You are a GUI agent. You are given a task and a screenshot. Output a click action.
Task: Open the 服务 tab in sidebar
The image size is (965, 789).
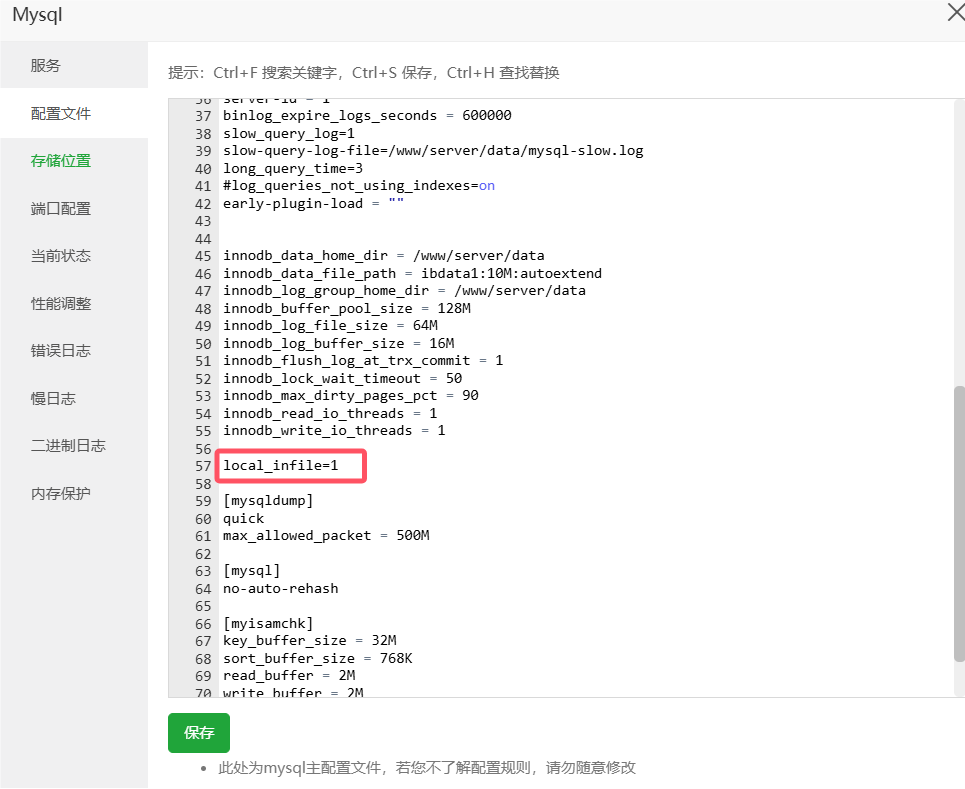pos(46,66)
